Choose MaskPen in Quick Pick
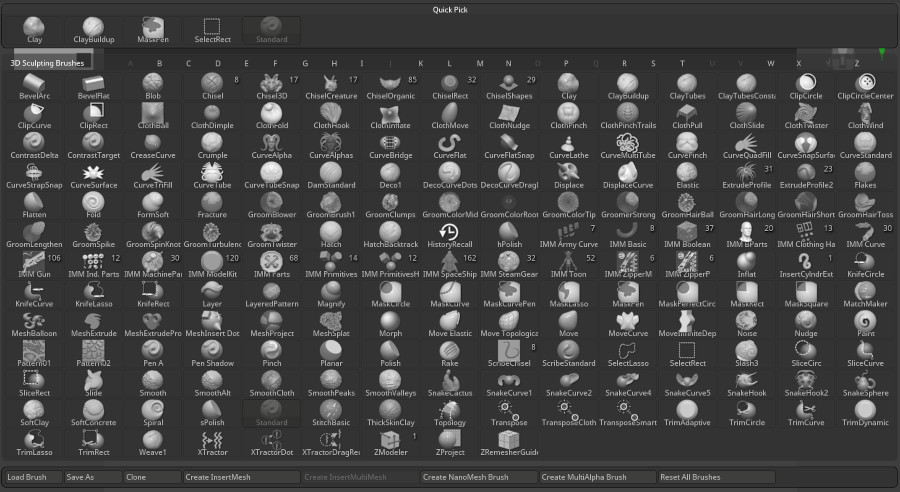Viewport: 900px width, 492px height. (153, 30)
